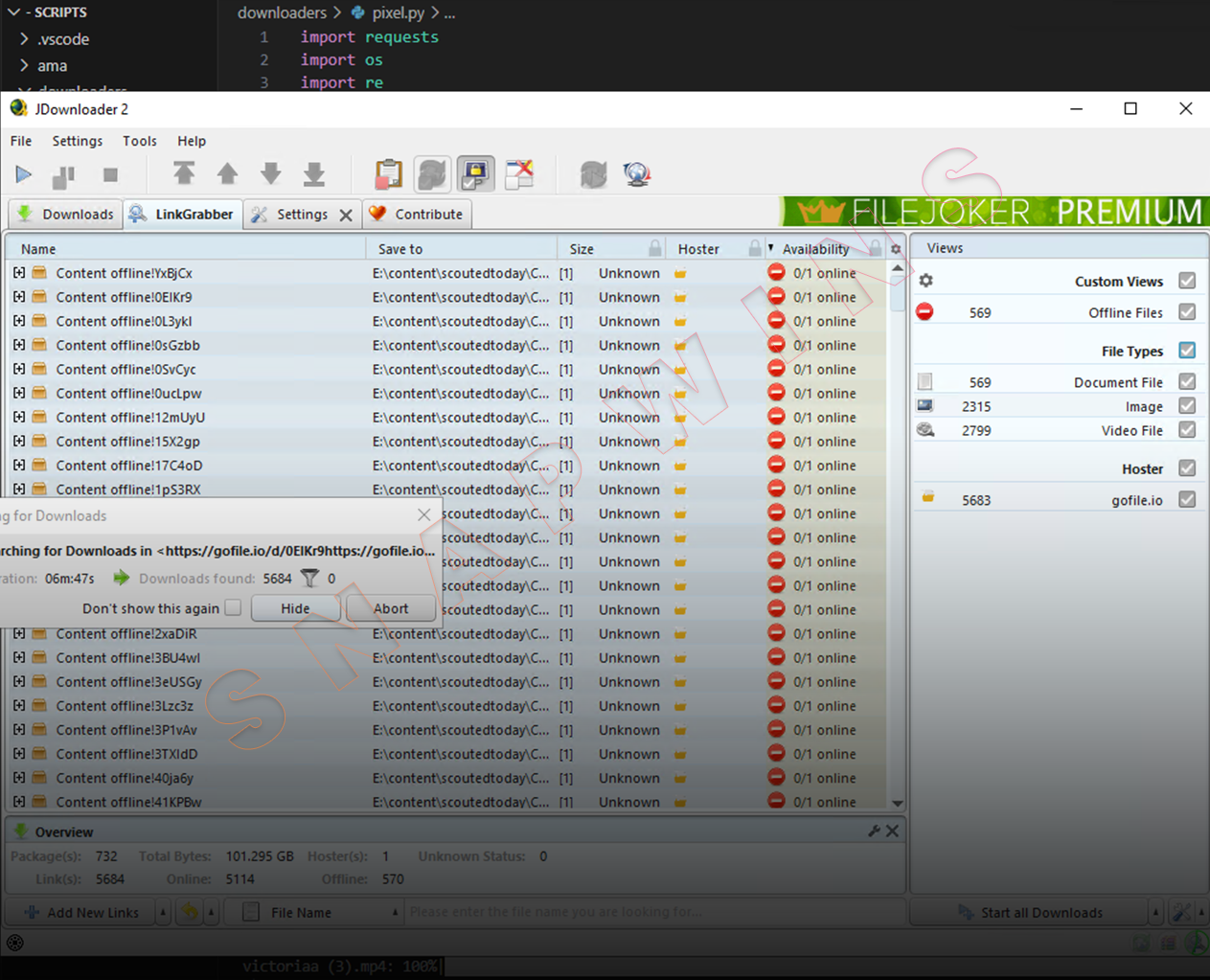Toggle the Video File filter checkbox
The height and width of the screenshot is (980, 1210).
click(x=1187, y=430)
